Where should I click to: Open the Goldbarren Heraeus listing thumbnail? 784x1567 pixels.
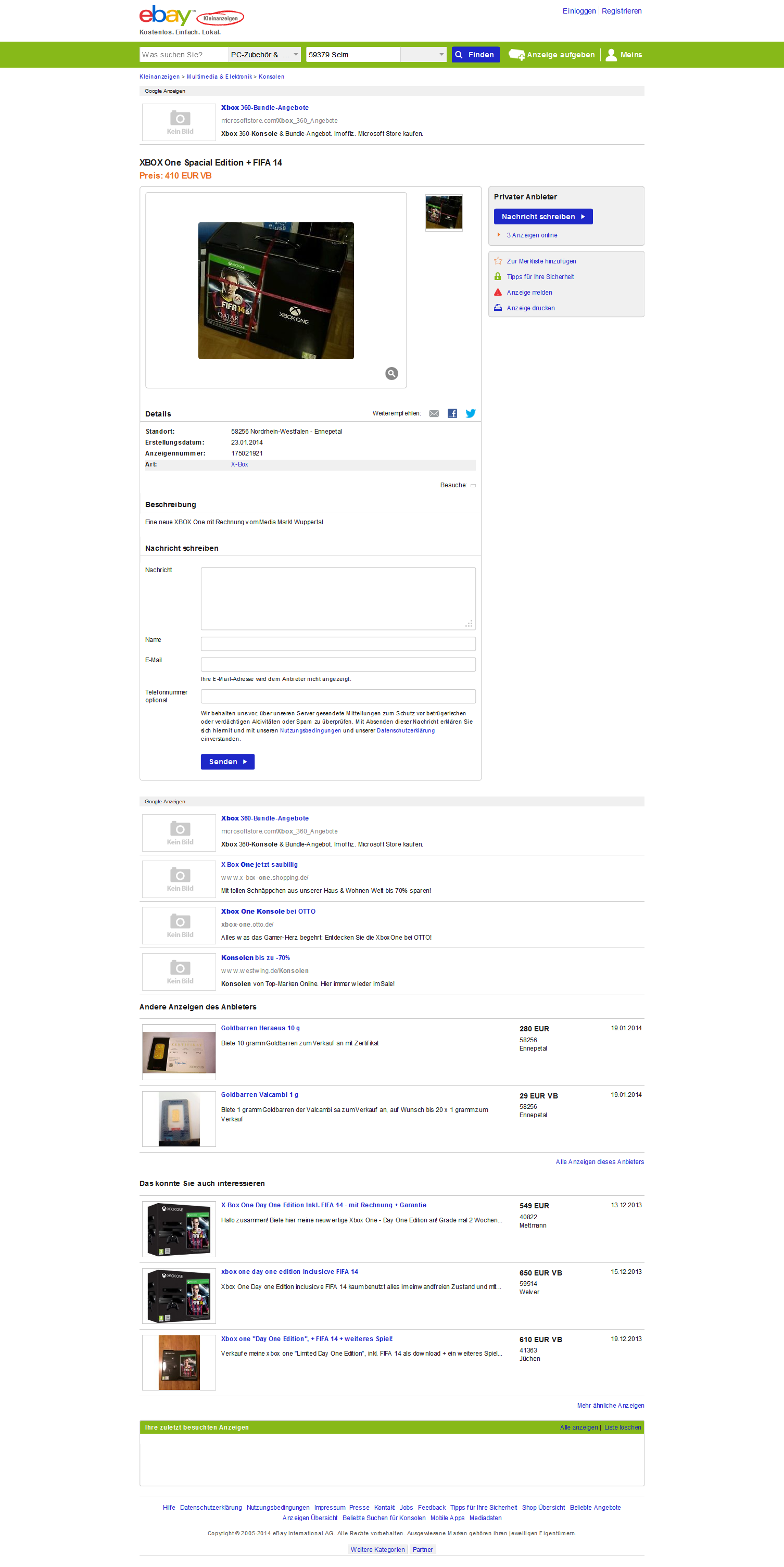179,1052
